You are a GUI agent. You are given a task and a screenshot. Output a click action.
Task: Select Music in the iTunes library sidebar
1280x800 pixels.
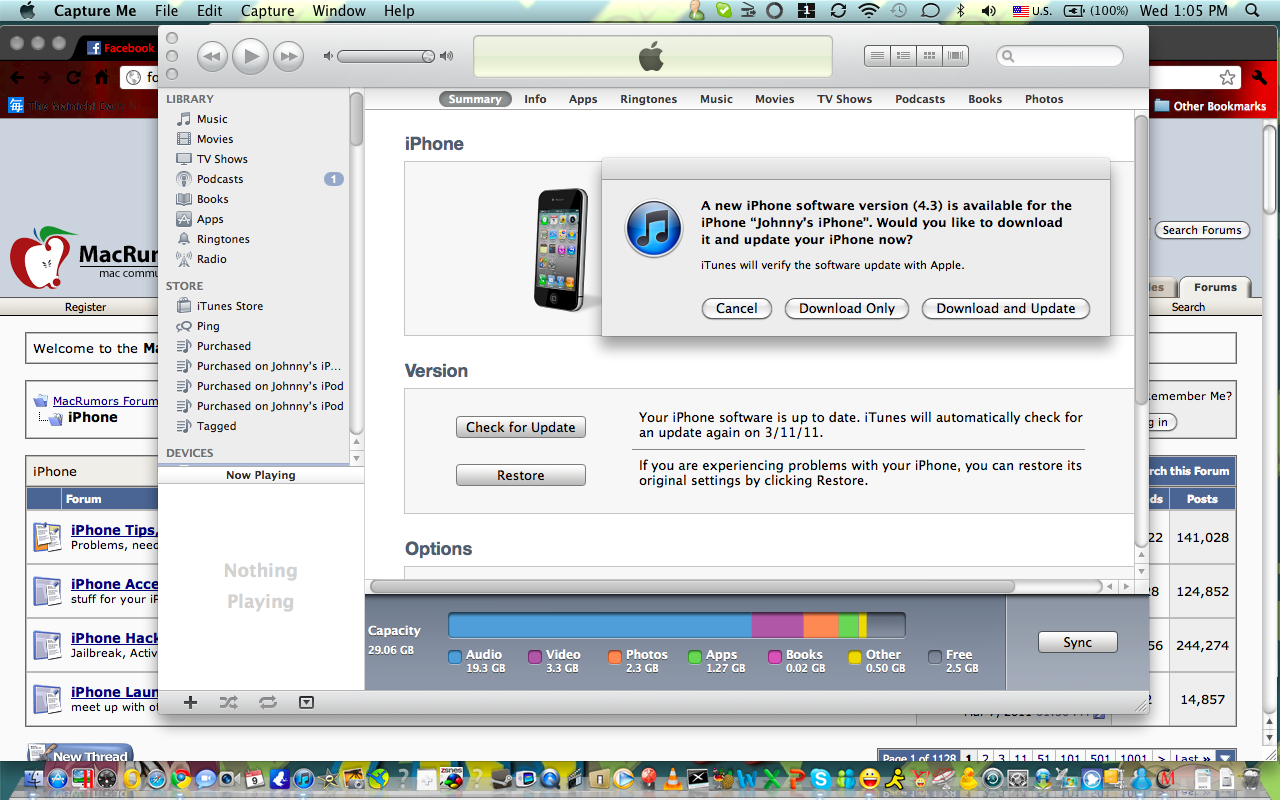(211, 119)
